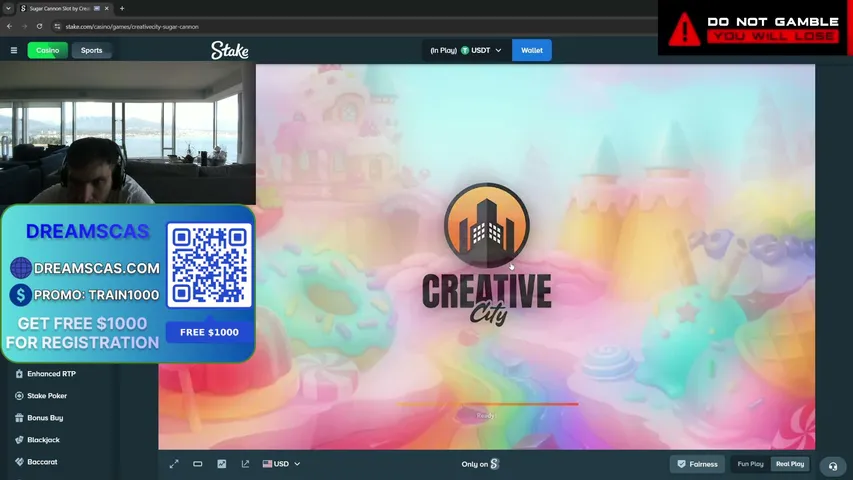Open Blackjack in sidebar

pos(44,440)
